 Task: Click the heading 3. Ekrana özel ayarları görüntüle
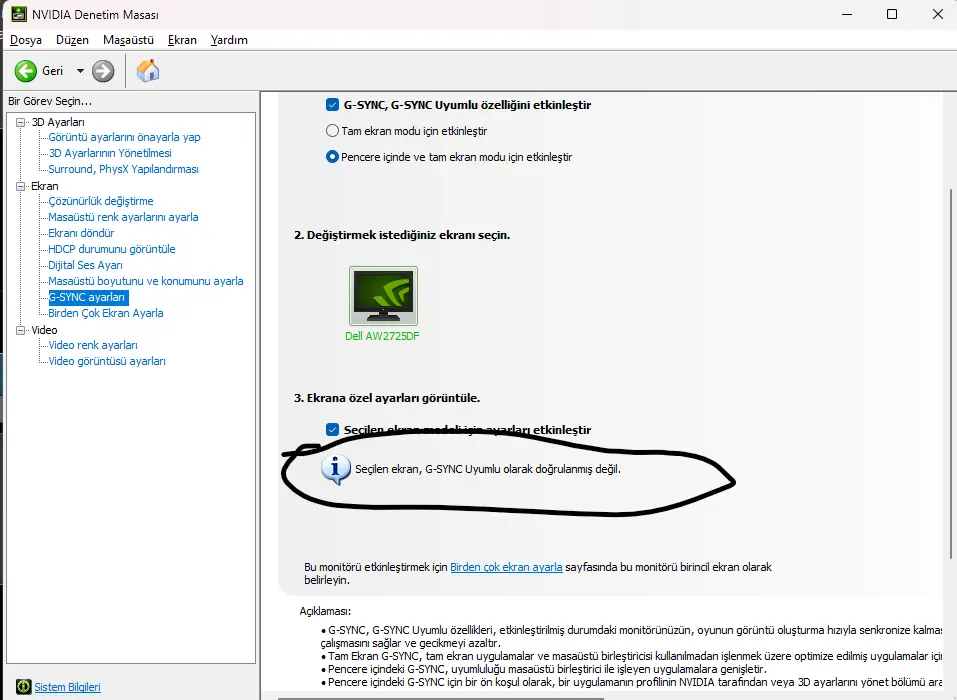tap(387, 398)
